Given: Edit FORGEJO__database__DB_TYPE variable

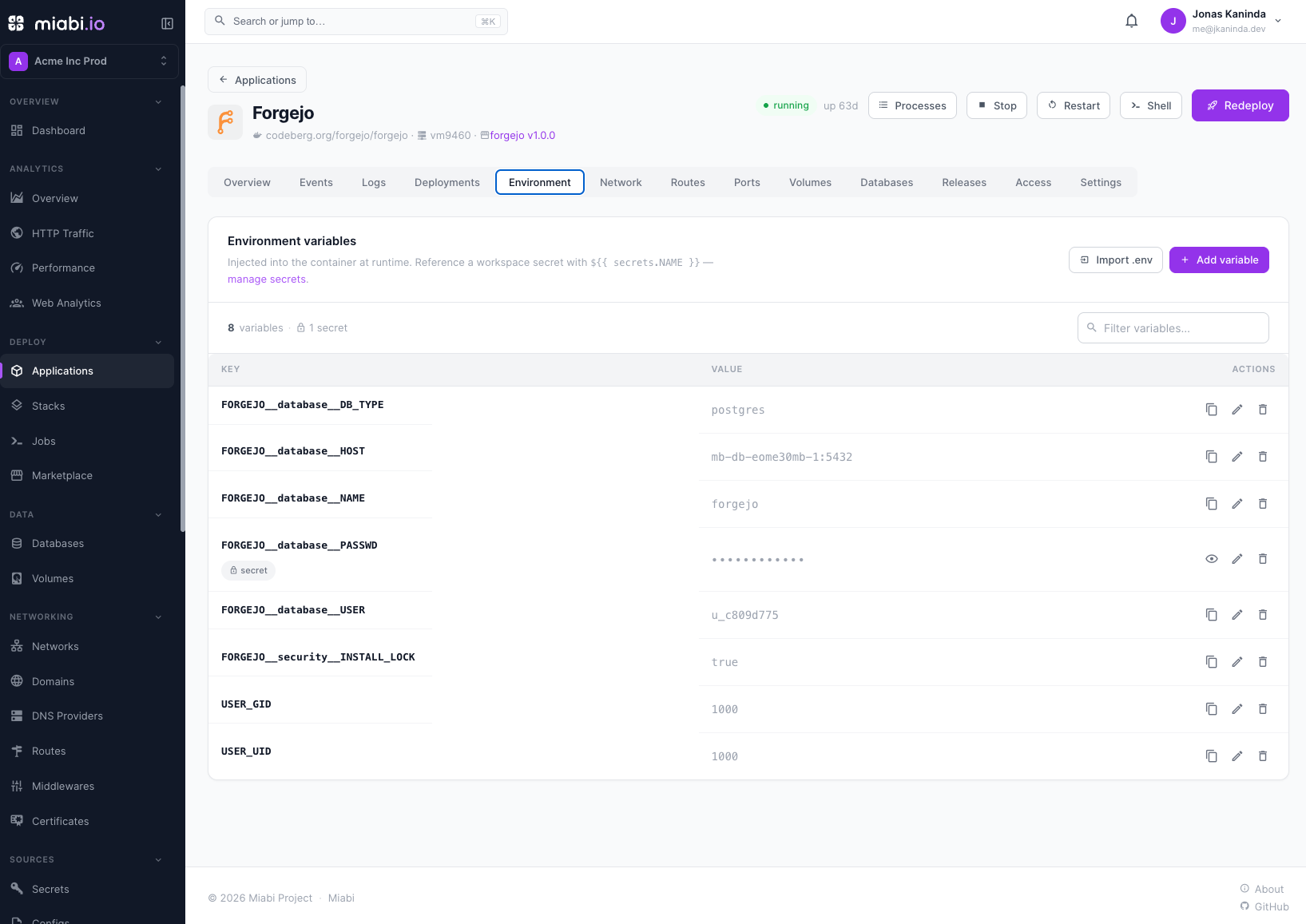Looking at the screenshot, I should (1237, 410).
